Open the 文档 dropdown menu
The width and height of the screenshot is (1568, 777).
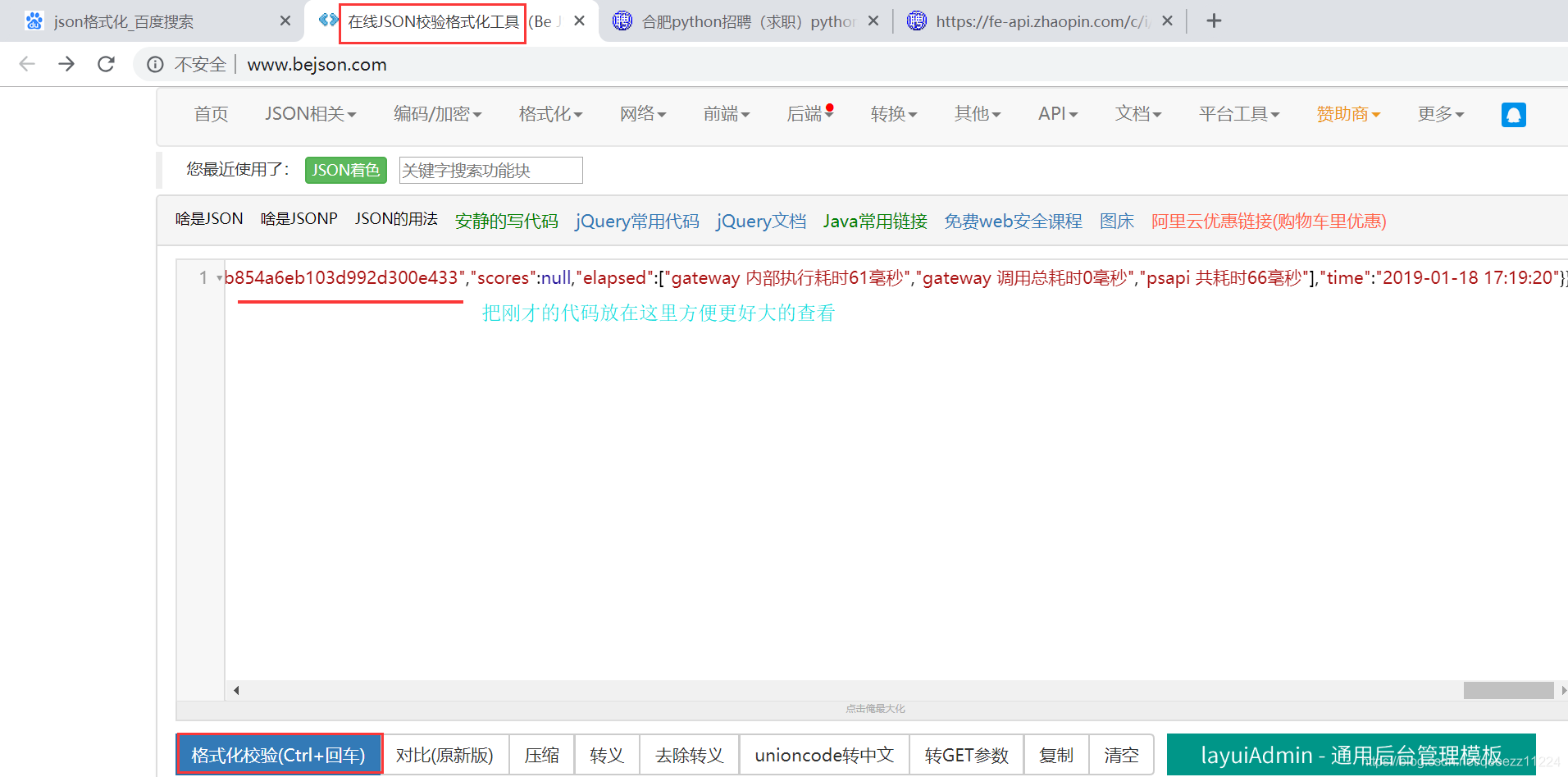coord(1138,114)
